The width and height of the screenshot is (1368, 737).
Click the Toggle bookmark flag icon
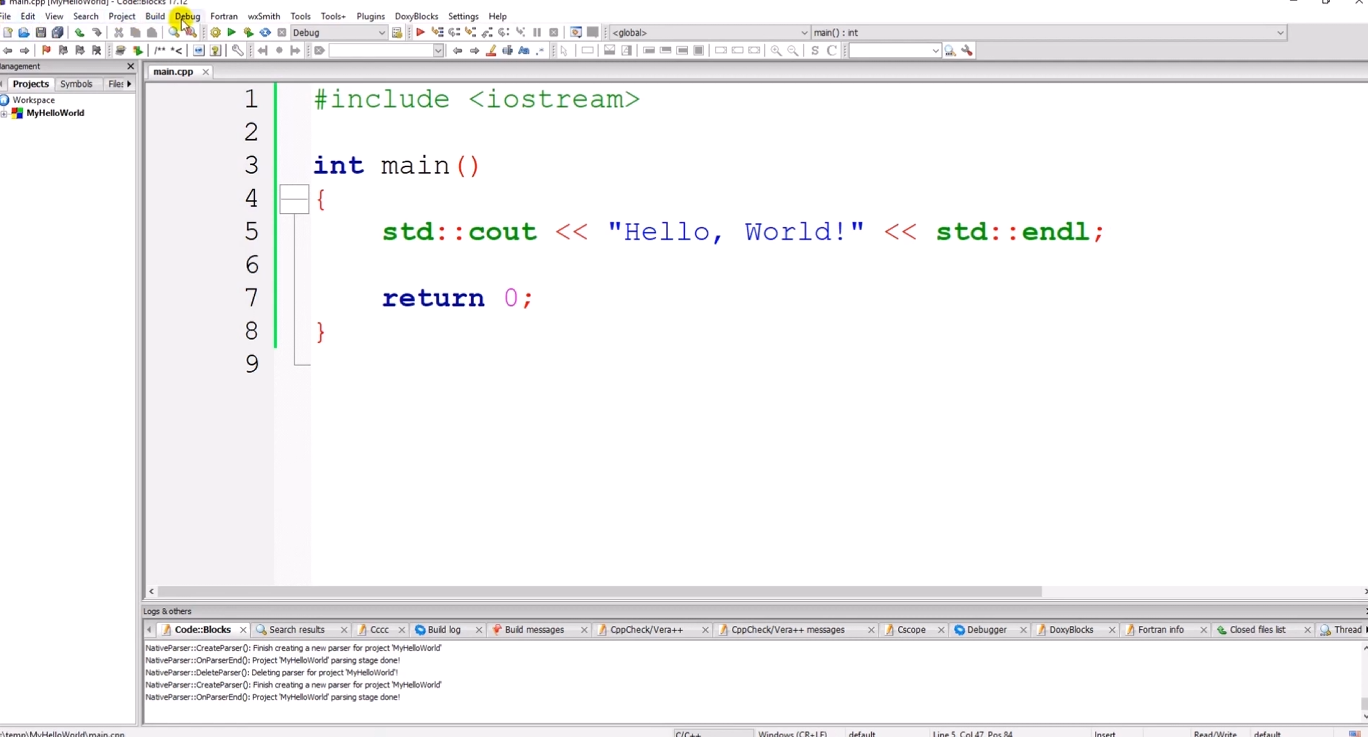pos(46,51)
